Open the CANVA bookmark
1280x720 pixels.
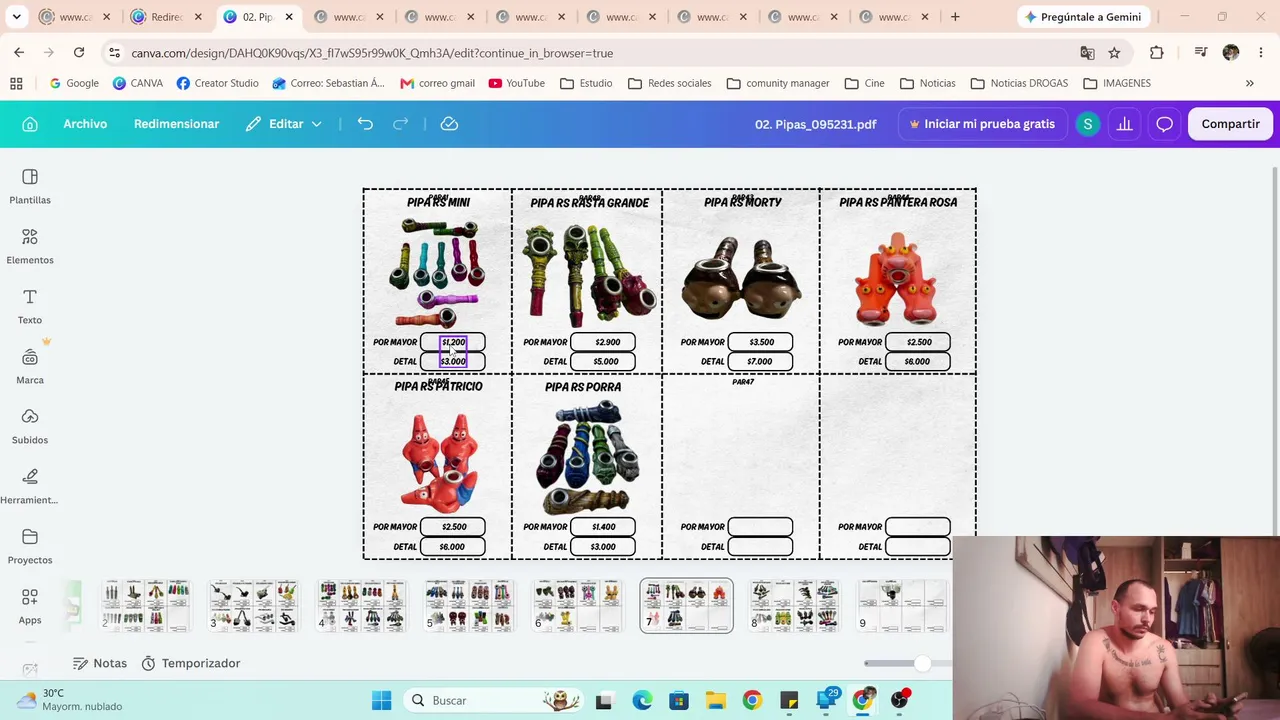coord(138,83)
